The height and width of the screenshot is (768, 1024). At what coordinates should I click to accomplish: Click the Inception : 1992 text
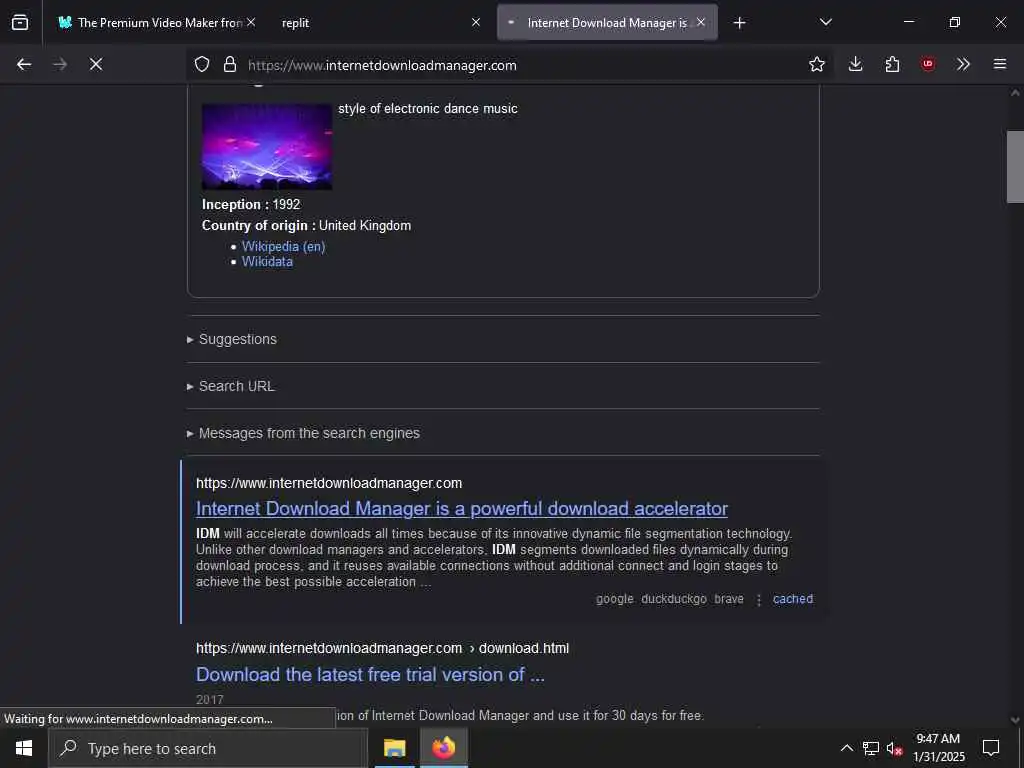coord(251,204)
